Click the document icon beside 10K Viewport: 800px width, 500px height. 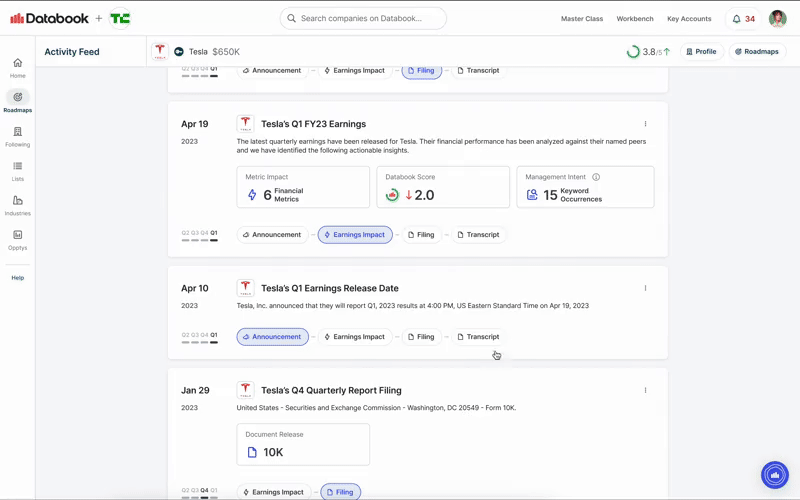click(252, 453)
